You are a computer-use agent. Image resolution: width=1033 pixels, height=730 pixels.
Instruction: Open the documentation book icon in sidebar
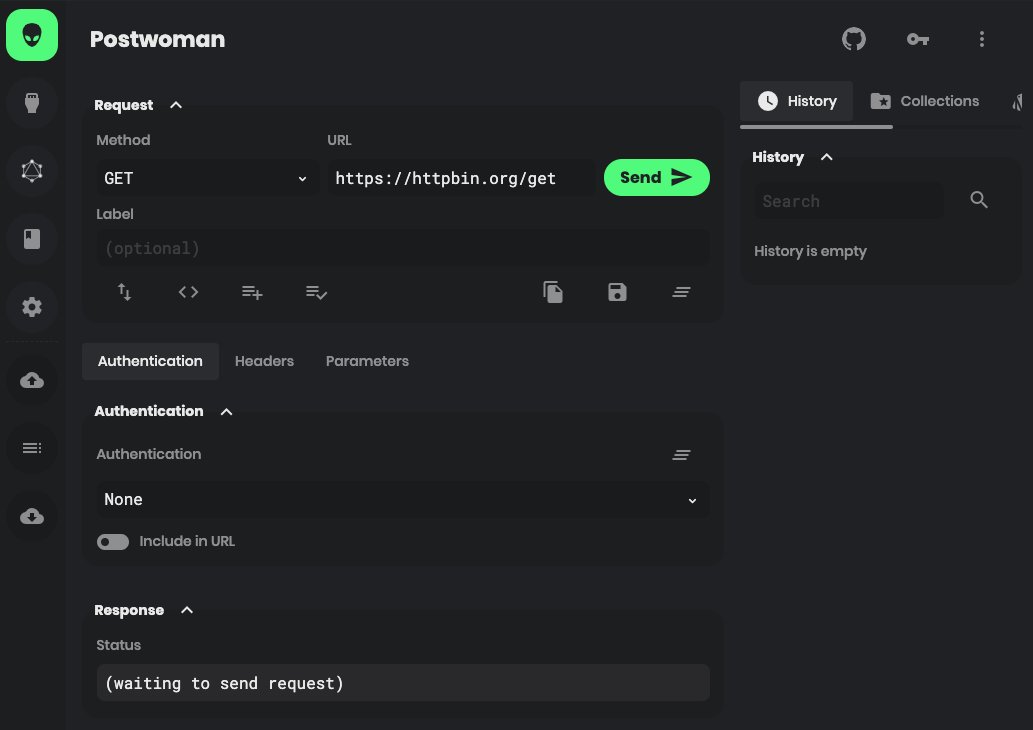coord(32,239)
